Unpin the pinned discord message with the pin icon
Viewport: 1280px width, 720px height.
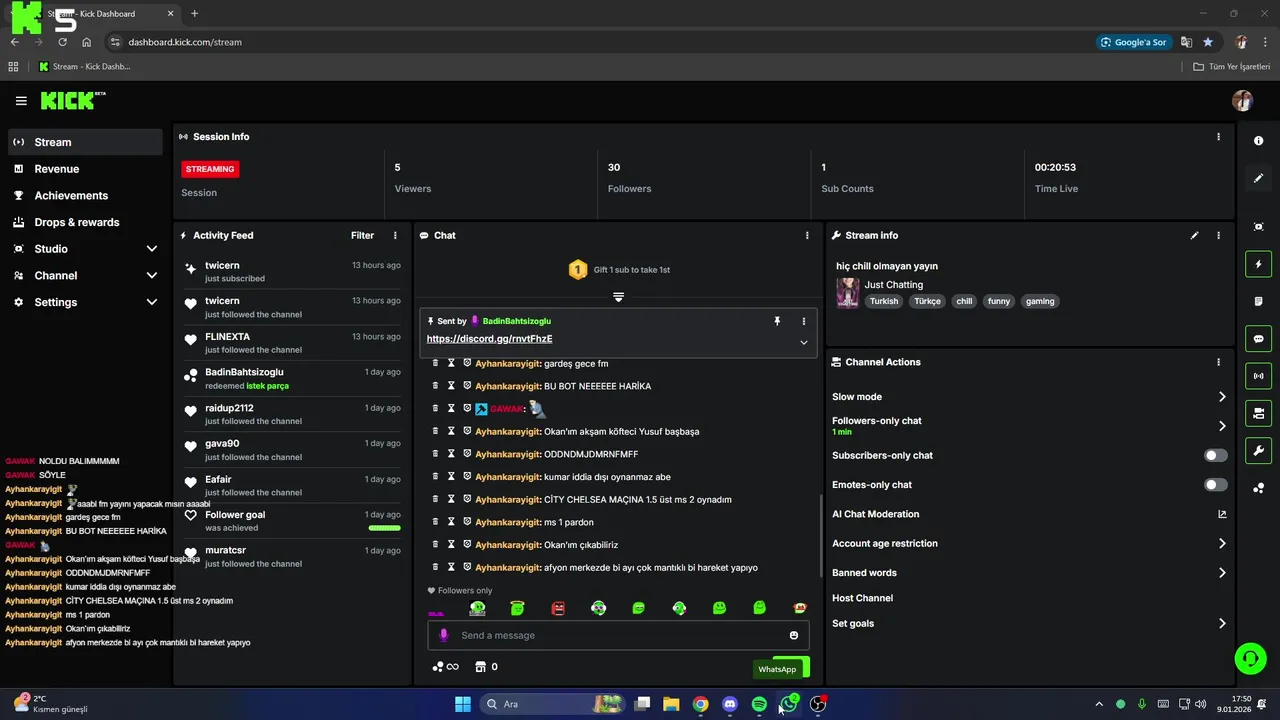tap(777, 321)
